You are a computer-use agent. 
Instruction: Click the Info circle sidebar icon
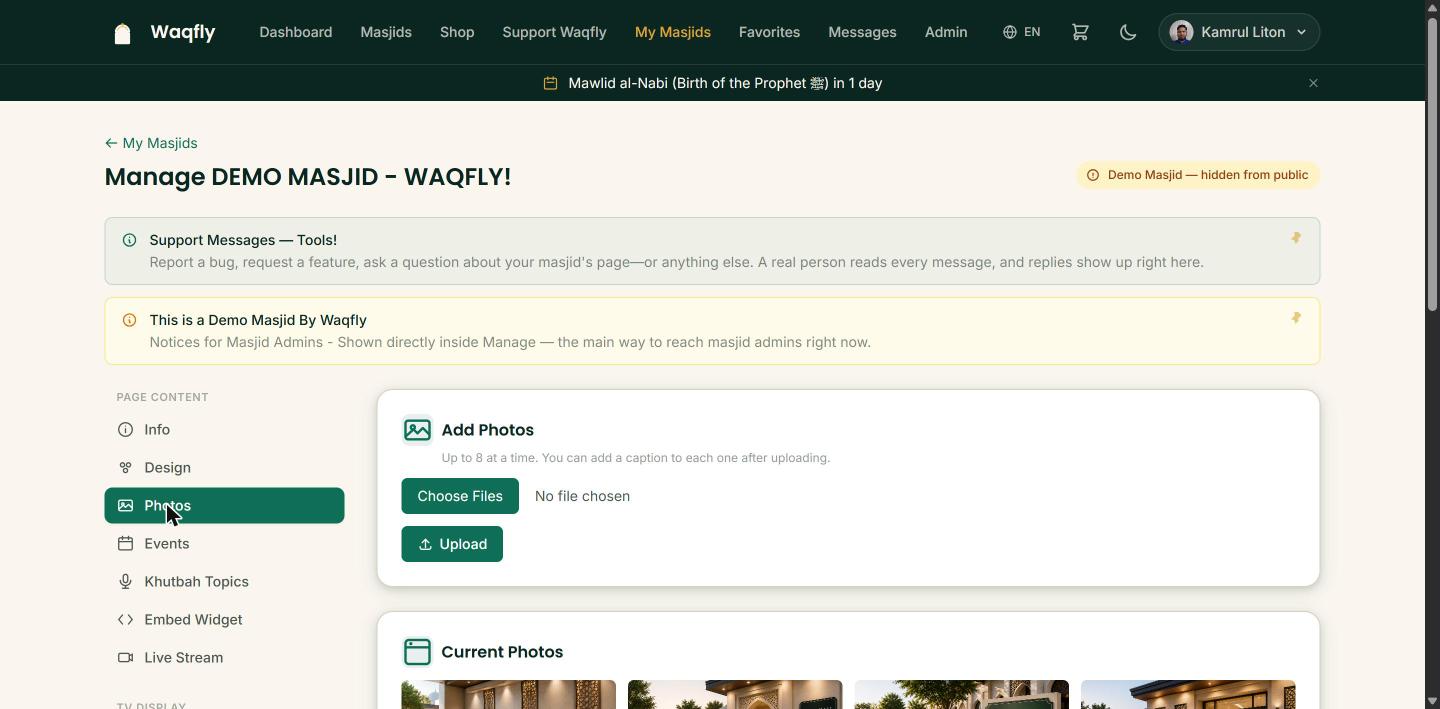tap(125, 429)
